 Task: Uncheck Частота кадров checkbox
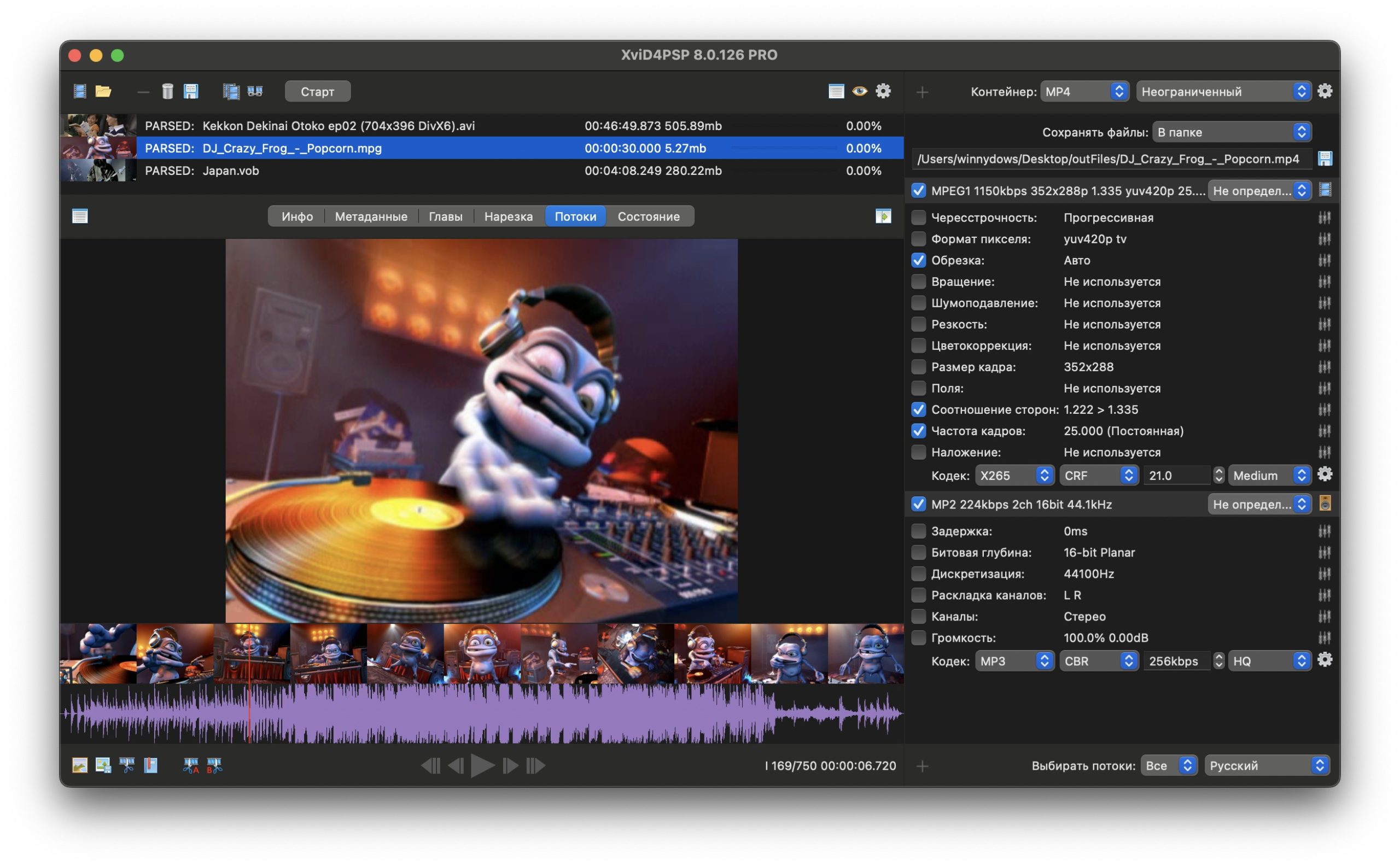(918, 431)
